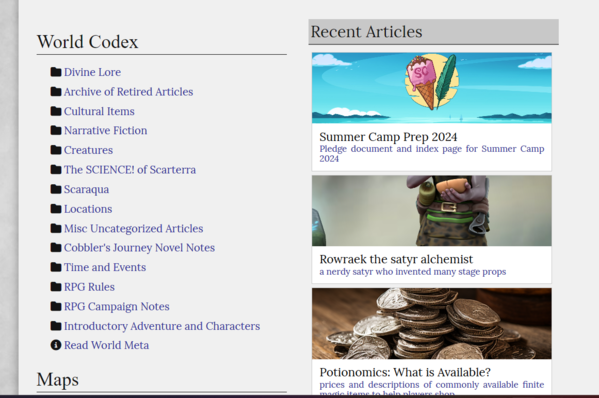
Task: Click the folder icon beside RPG Campaign Notes
Action: [56, 306]
